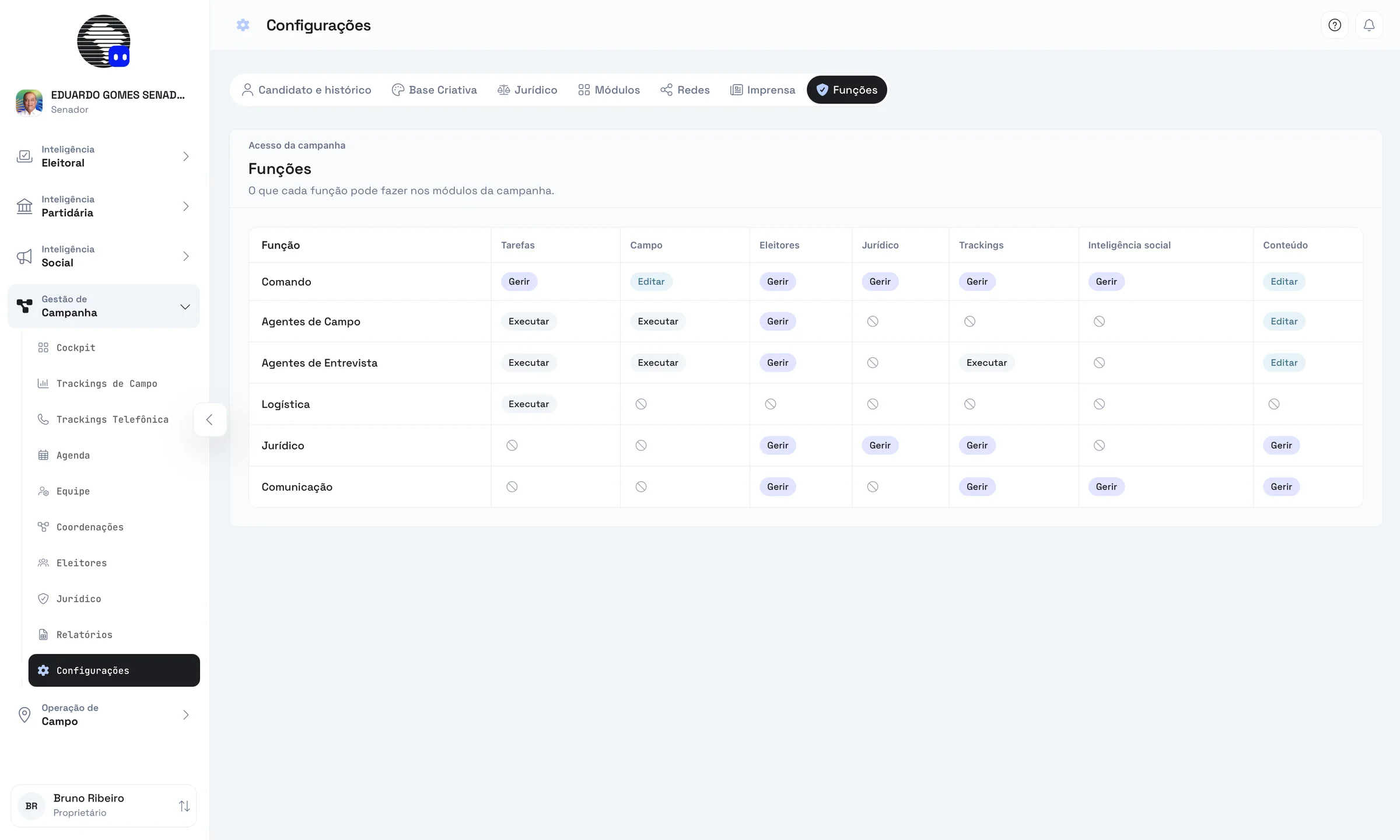Open the Jurídico tab in the top tab bar
The width and height of the screenshot is (1400, 840).
click(527, 90)
